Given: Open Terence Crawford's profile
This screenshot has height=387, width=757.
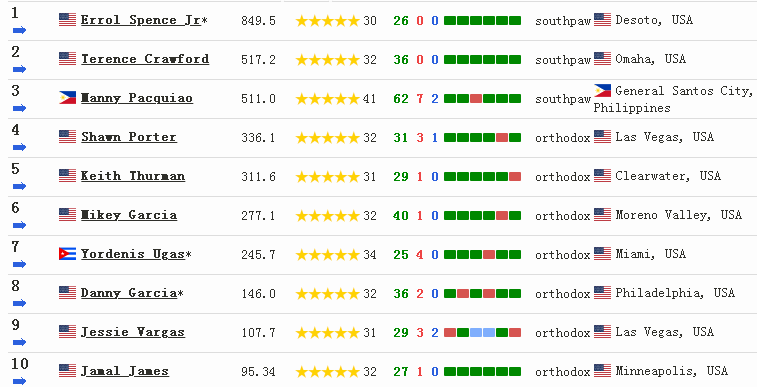Looking at the screenshot, I should (145, 59).
